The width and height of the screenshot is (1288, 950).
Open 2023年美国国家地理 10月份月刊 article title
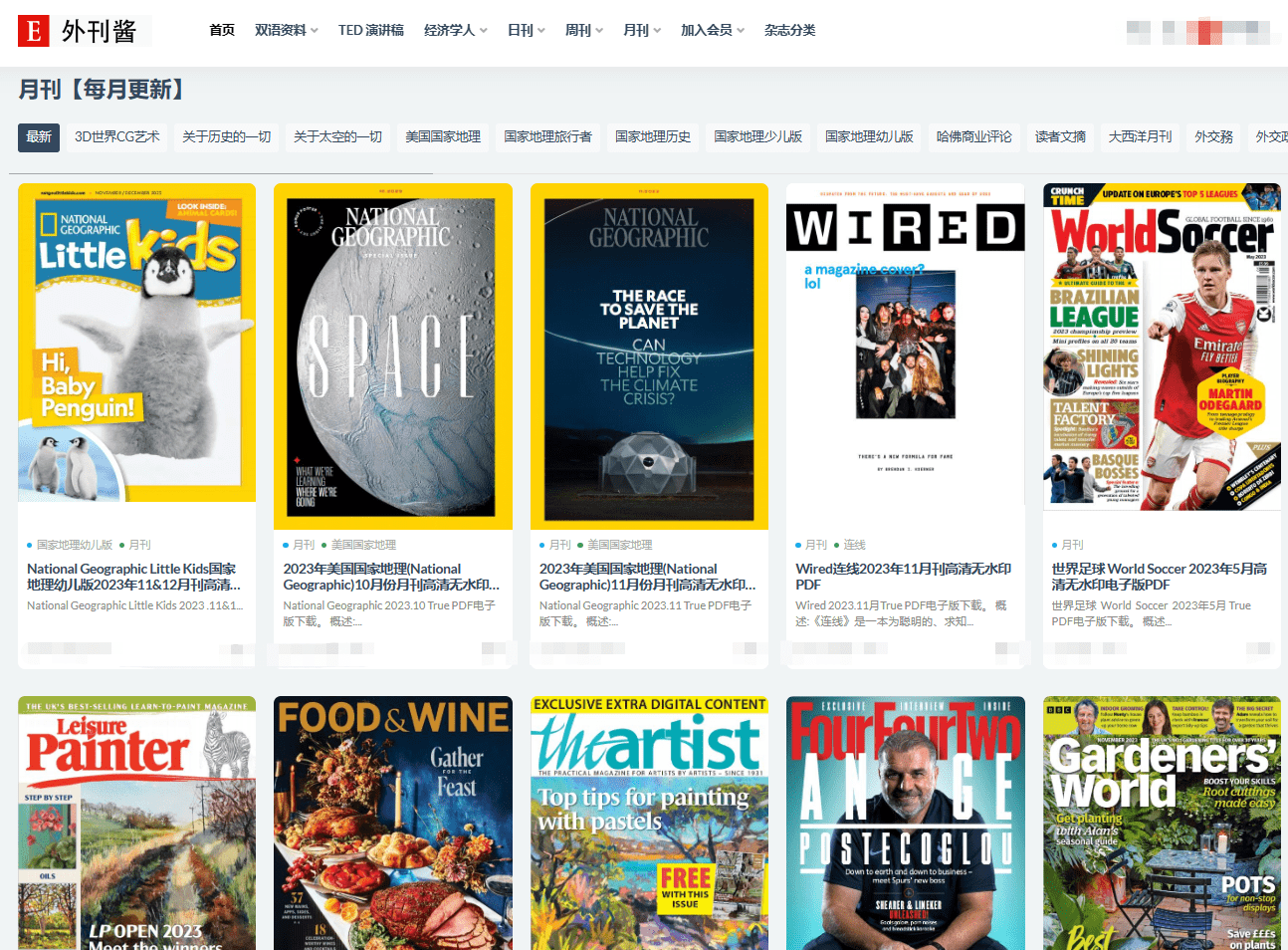pyautogui.click(x=391, y=577)
